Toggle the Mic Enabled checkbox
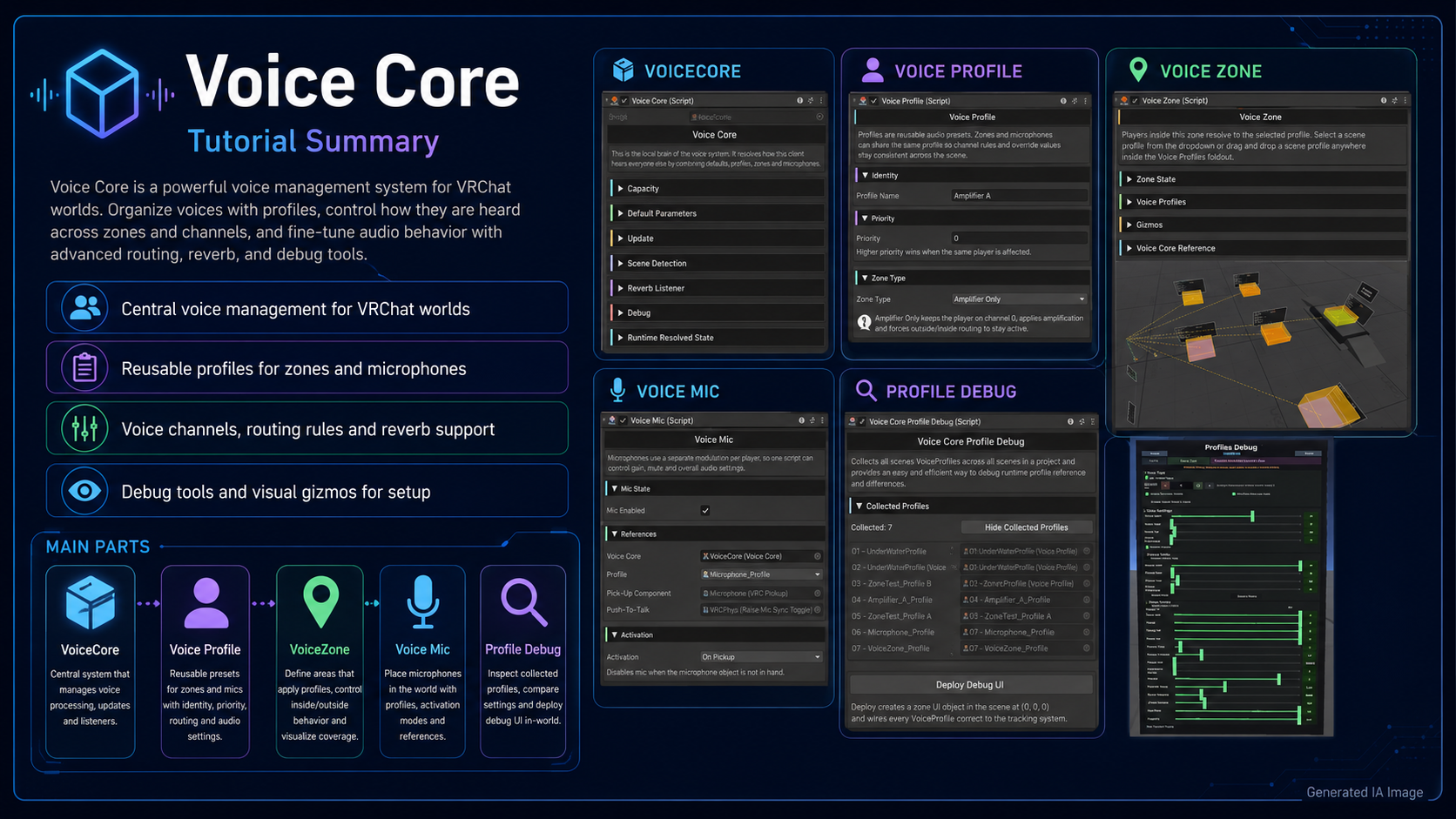The width and height of the screenshot is (1456, 819). click(705, 511)
